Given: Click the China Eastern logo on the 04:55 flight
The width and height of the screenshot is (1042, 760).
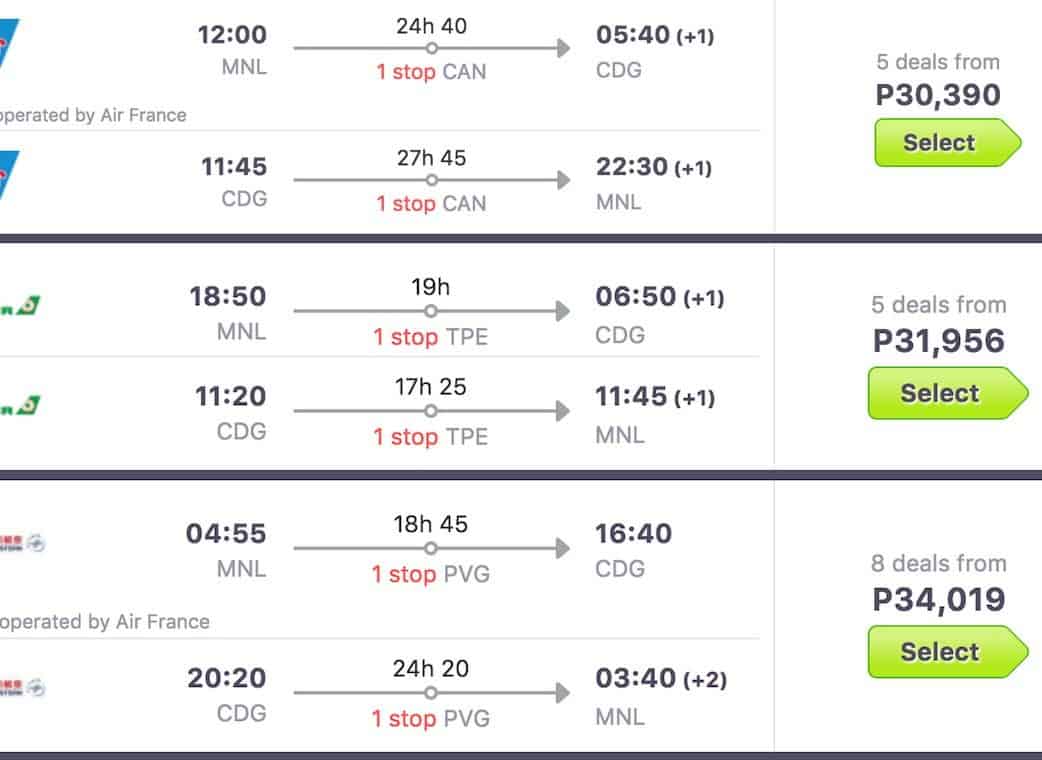Looking at the screenshot, I should (22, 544).
